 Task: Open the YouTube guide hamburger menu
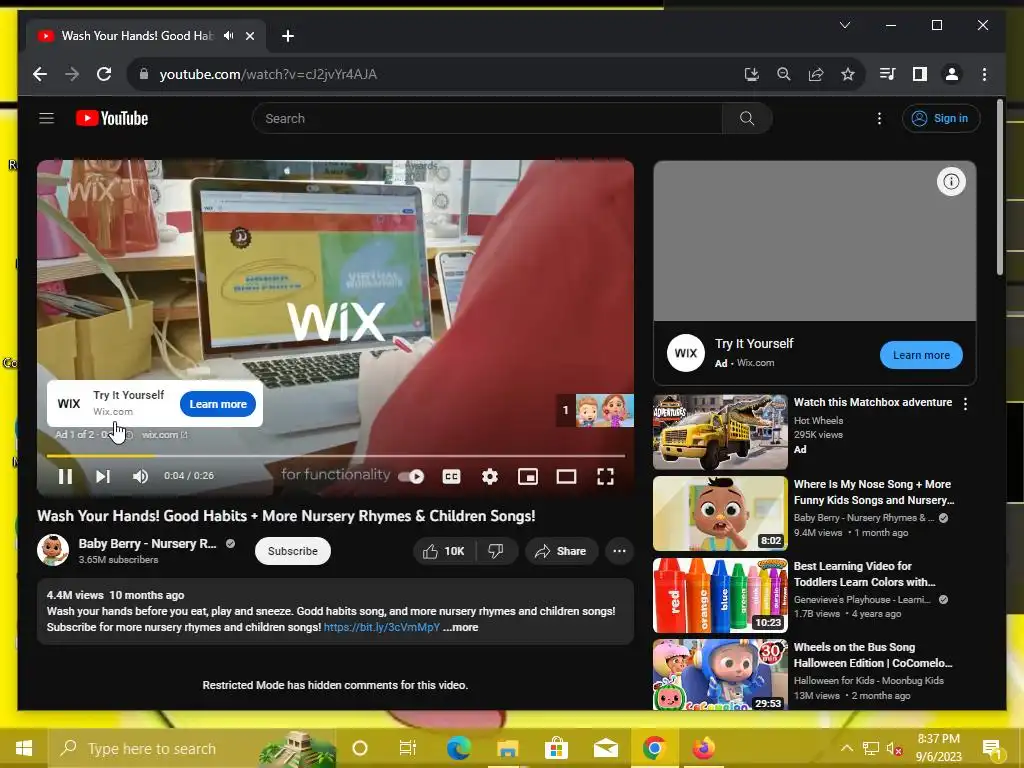[46, 118]
